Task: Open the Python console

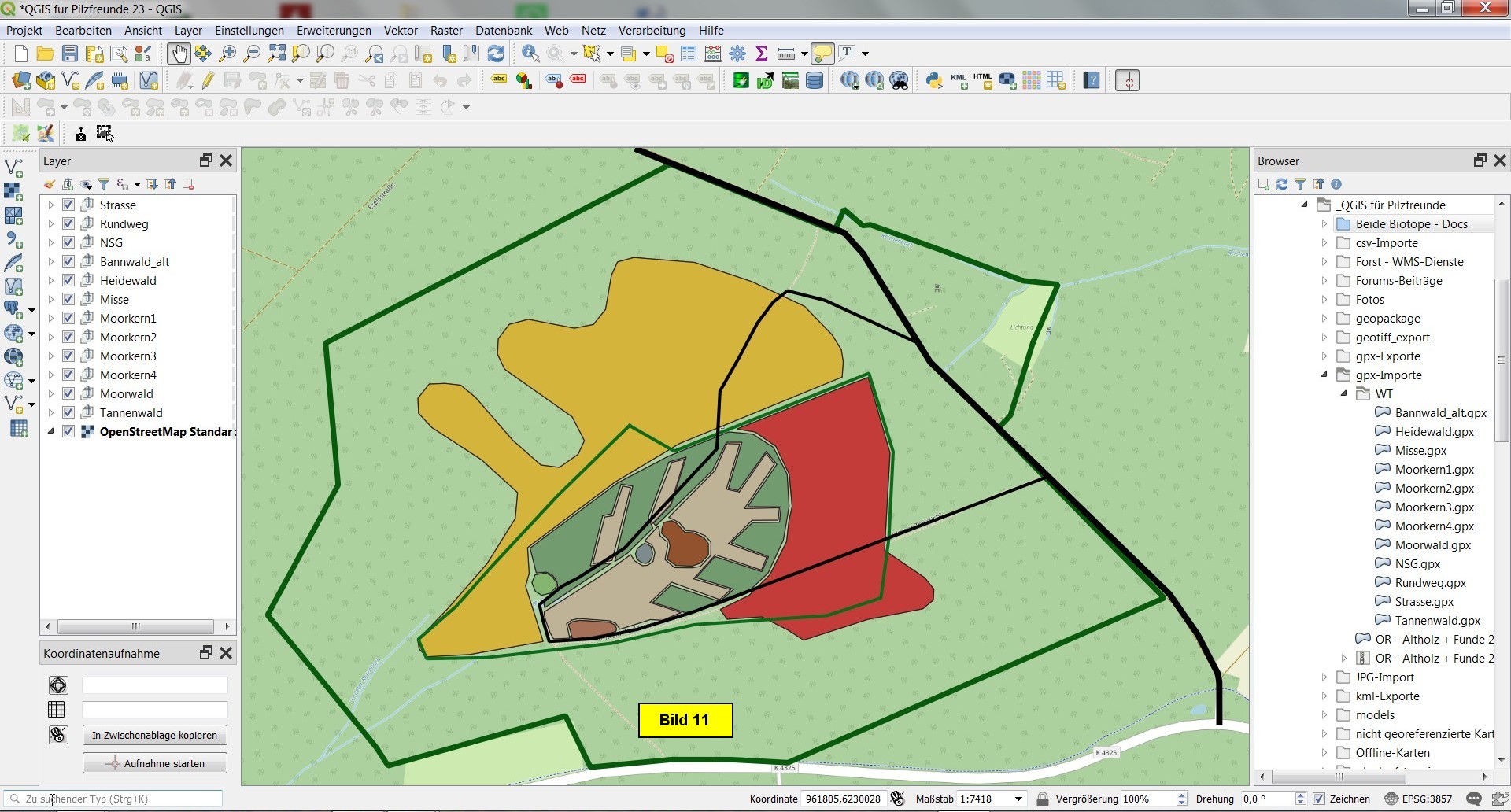Action: point(933,80)
